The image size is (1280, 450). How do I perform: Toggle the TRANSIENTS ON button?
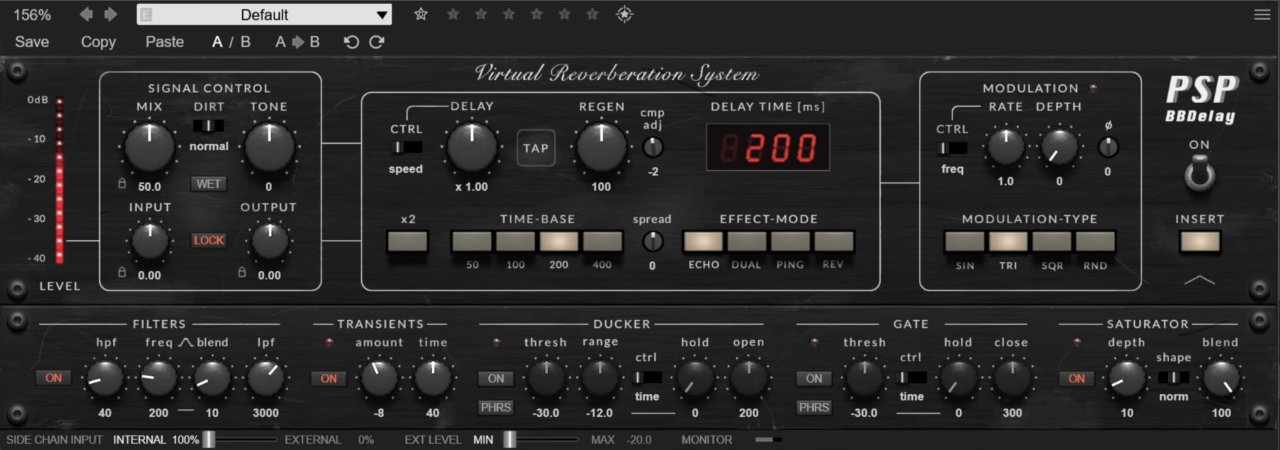[x=328, y=378]
